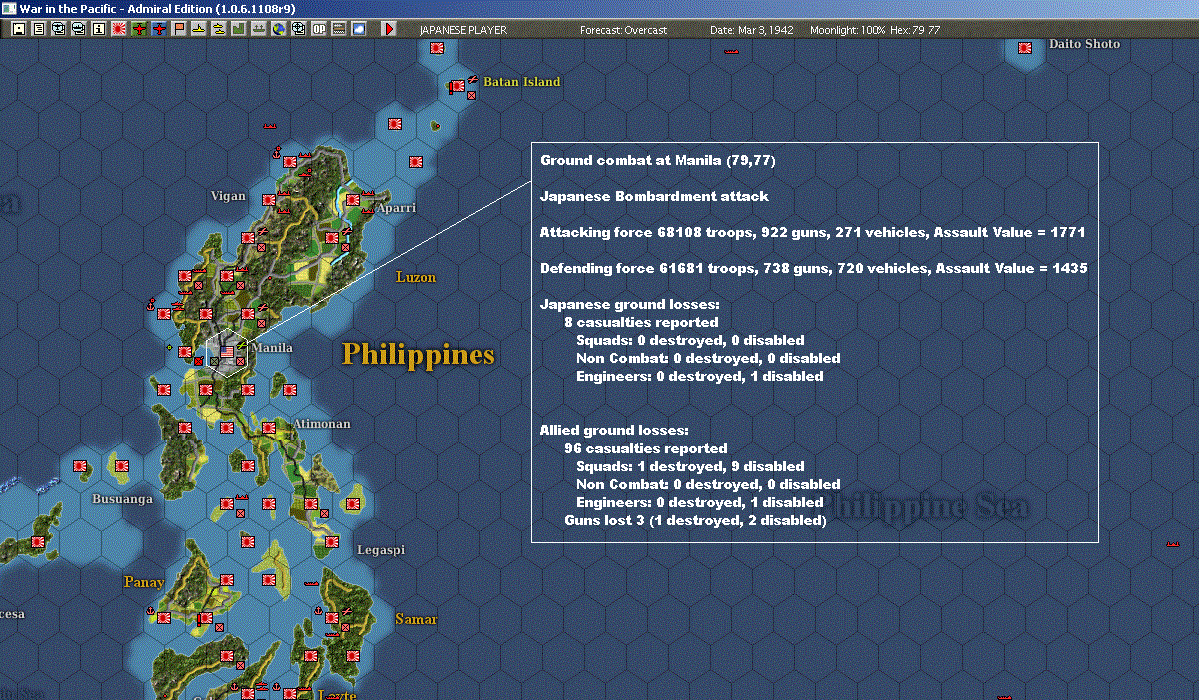Click the Forecast: Overcast status text
This screenshot has height=700, width=1199.
623,30
